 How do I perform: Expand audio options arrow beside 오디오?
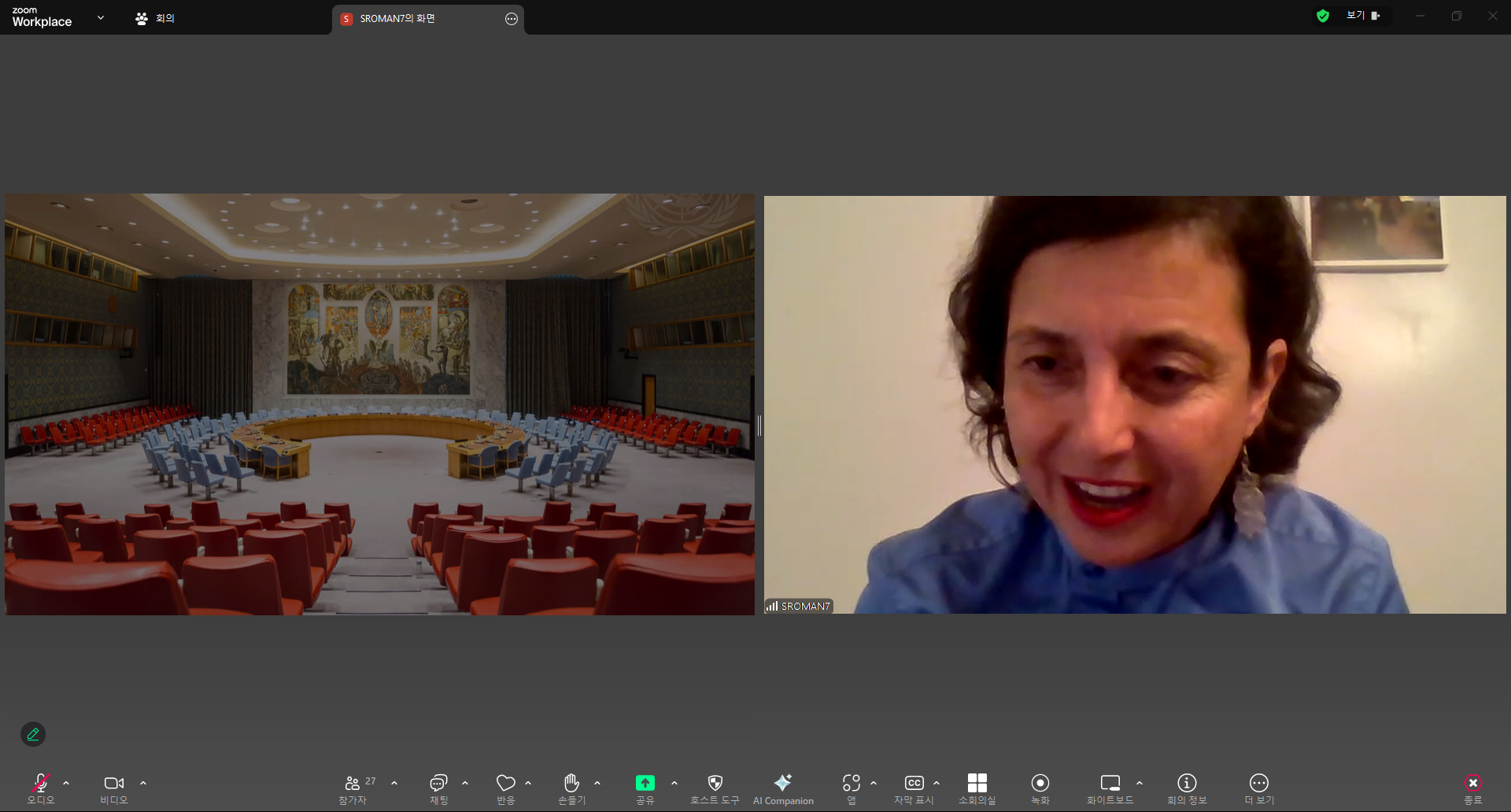(x=66, y=783)
